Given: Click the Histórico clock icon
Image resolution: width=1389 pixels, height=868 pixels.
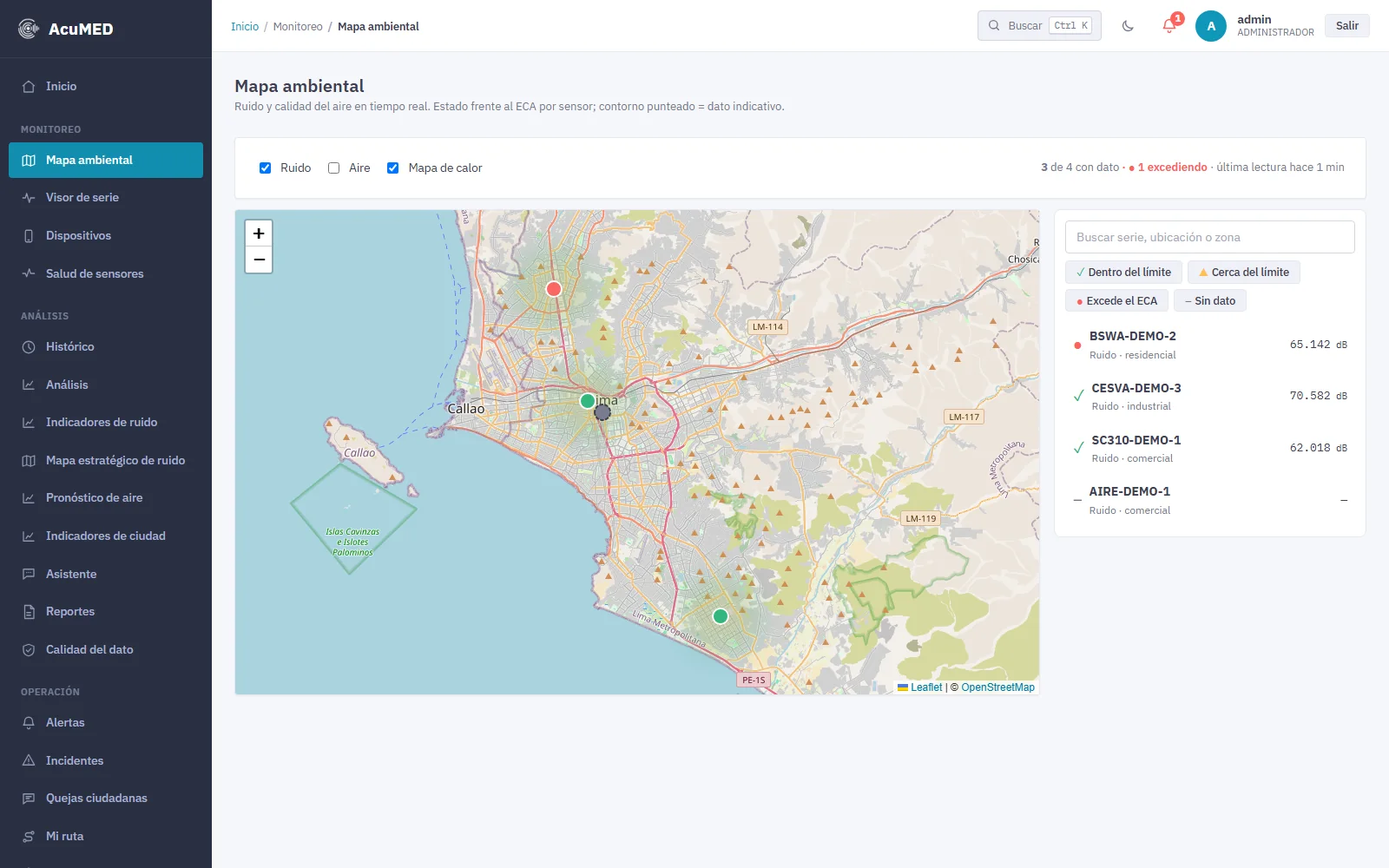Looking at the screenshot, I should pos(29,347).
